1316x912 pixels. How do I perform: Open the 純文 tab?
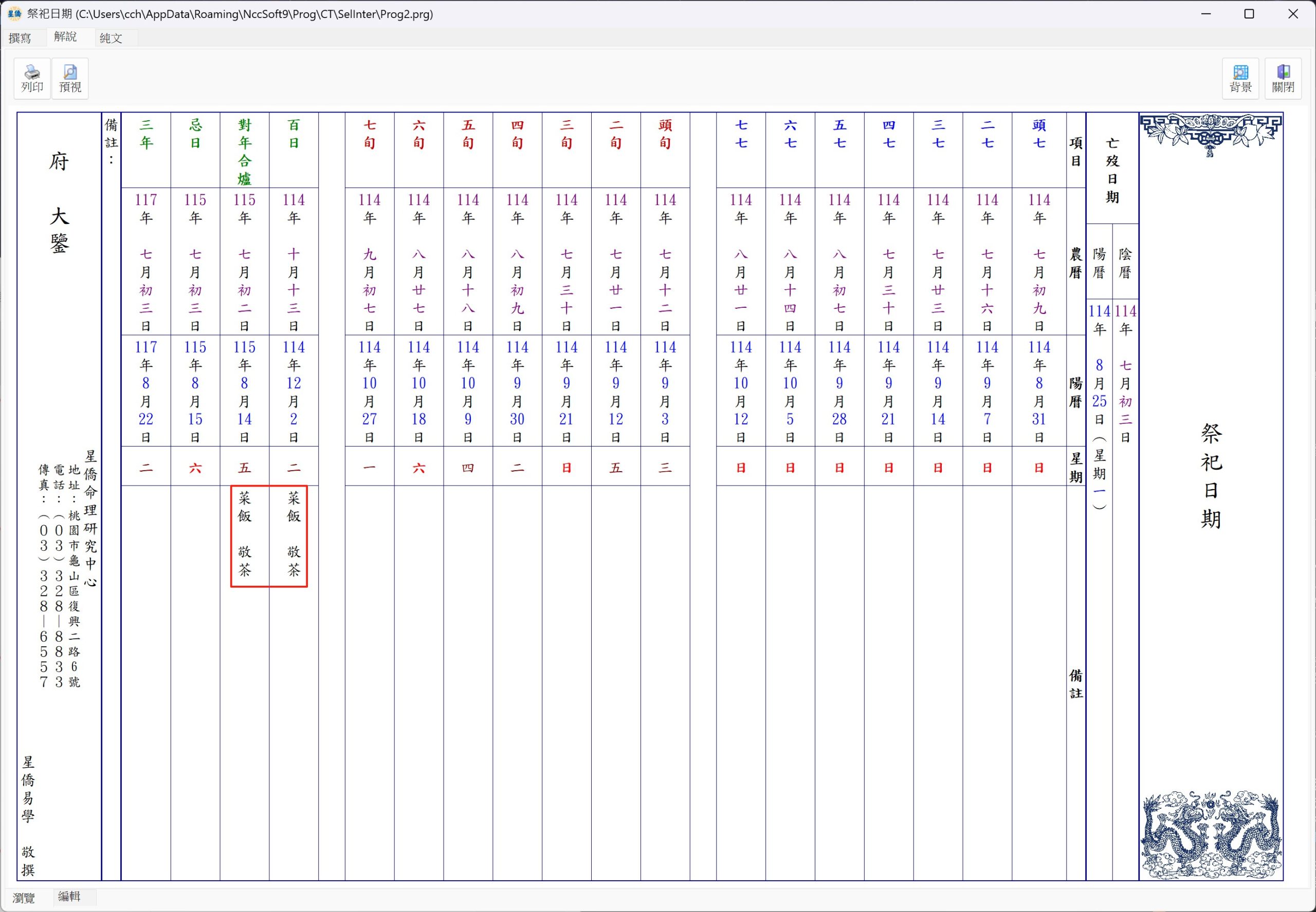click(x=111, y=39)
